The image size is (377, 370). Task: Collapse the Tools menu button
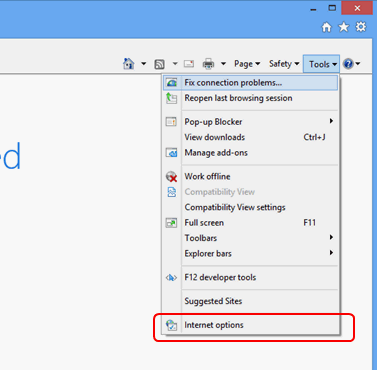tap(321, 64)
